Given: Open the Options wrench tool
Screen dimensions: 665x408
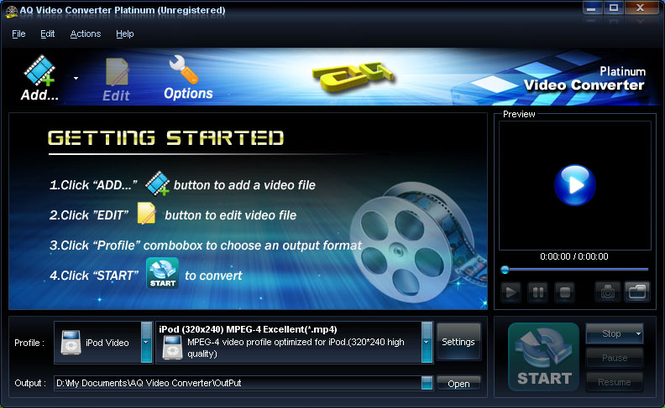Looking at the screenshot, I should click(183, 69).
